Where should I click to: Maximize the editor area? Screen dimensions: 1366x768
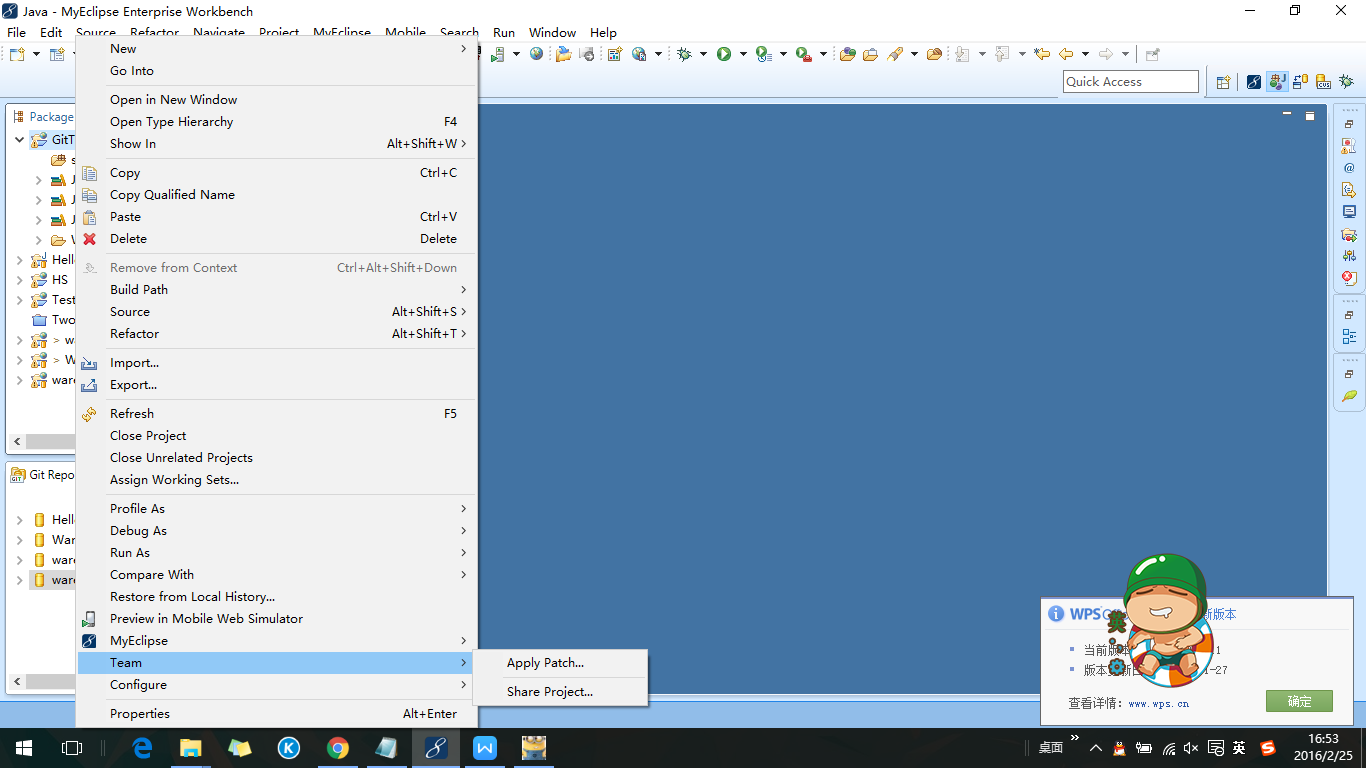(1310, 116)
